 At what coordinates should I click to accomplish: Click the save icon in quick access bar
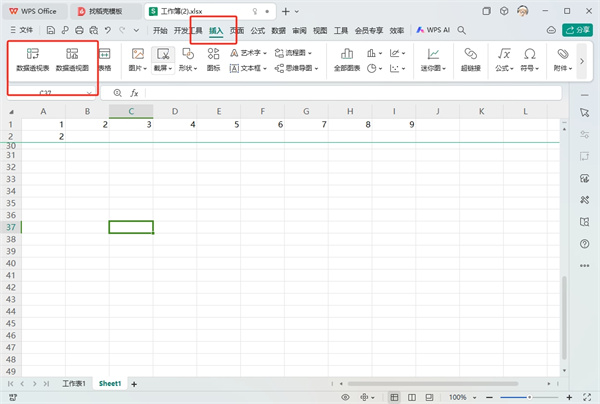click(x=51, y=30)
